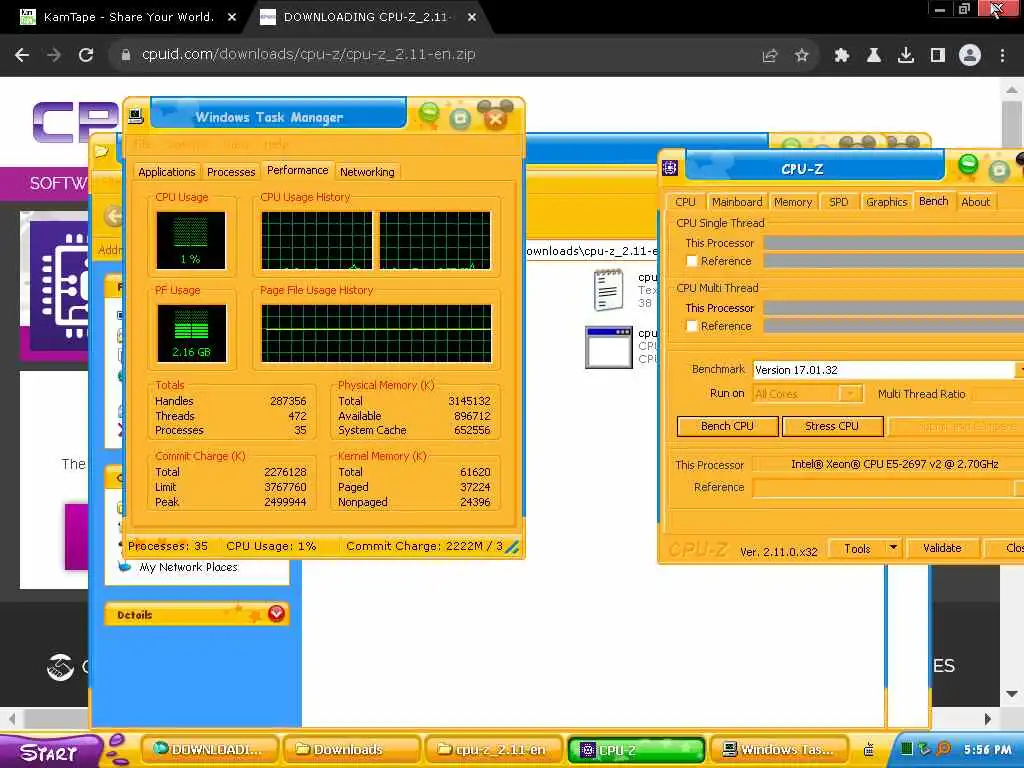
Task: Select Performance tab in Task Manager
Action: [298, 170]
